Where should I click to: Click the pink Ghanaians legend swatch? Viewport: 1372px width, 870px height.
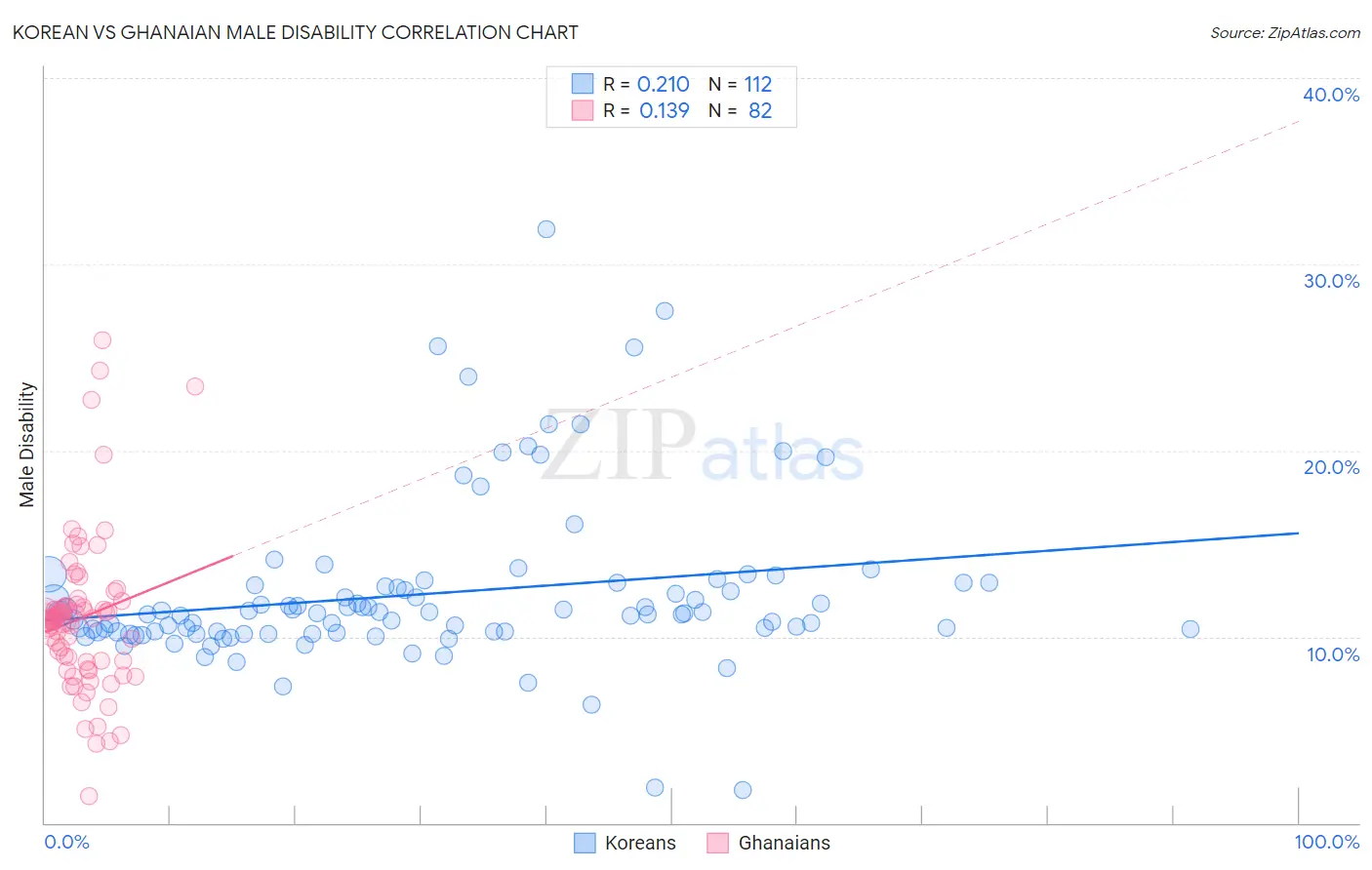pyautogui.click(x=718, y=843)
